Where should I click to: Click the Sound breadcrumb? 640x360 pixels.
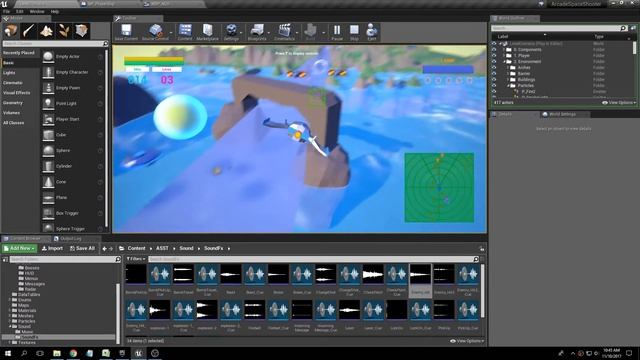(x=187, y=248)
